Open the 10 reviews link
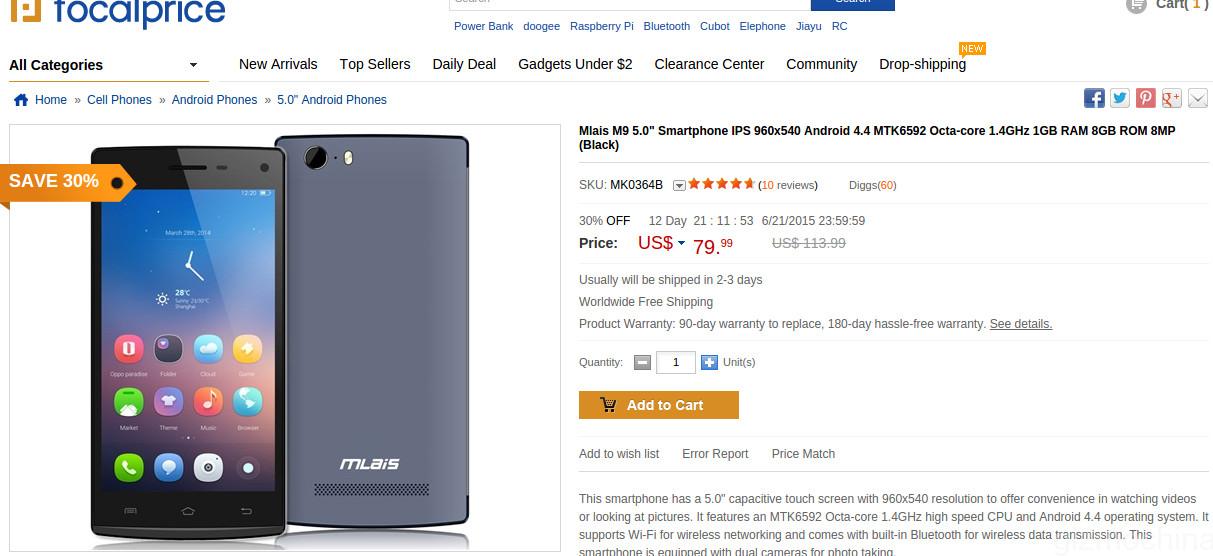1213x556 pixels. pos(789,185)
